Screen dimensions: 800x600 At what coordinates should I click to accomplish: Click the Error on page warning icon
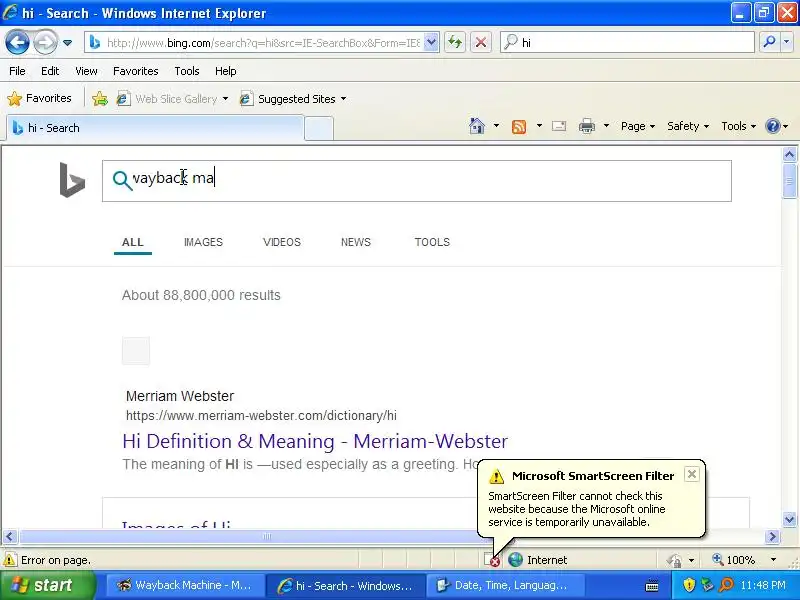pyautogui.click(x=10, y=560)
